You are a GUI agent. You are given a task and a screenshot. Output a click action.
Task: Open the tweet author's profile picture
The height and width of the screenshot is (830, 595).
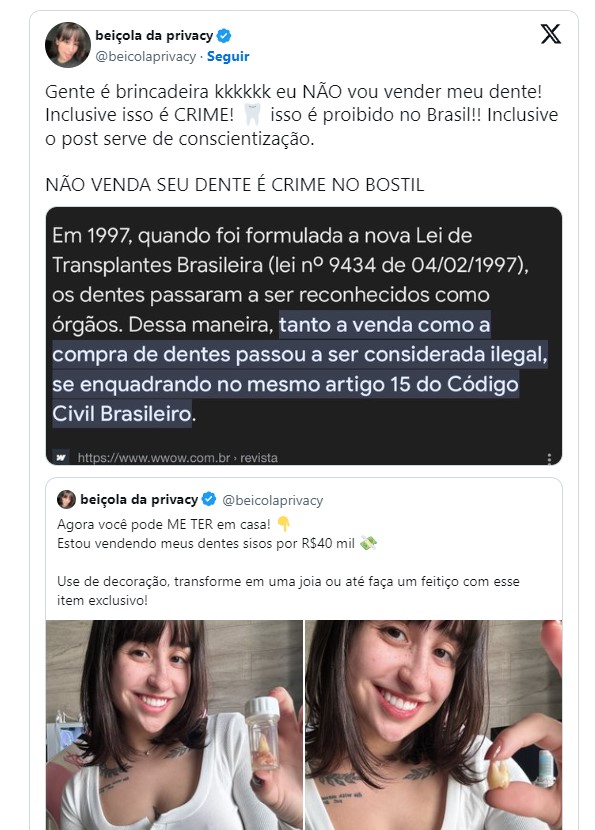[68, 45]
